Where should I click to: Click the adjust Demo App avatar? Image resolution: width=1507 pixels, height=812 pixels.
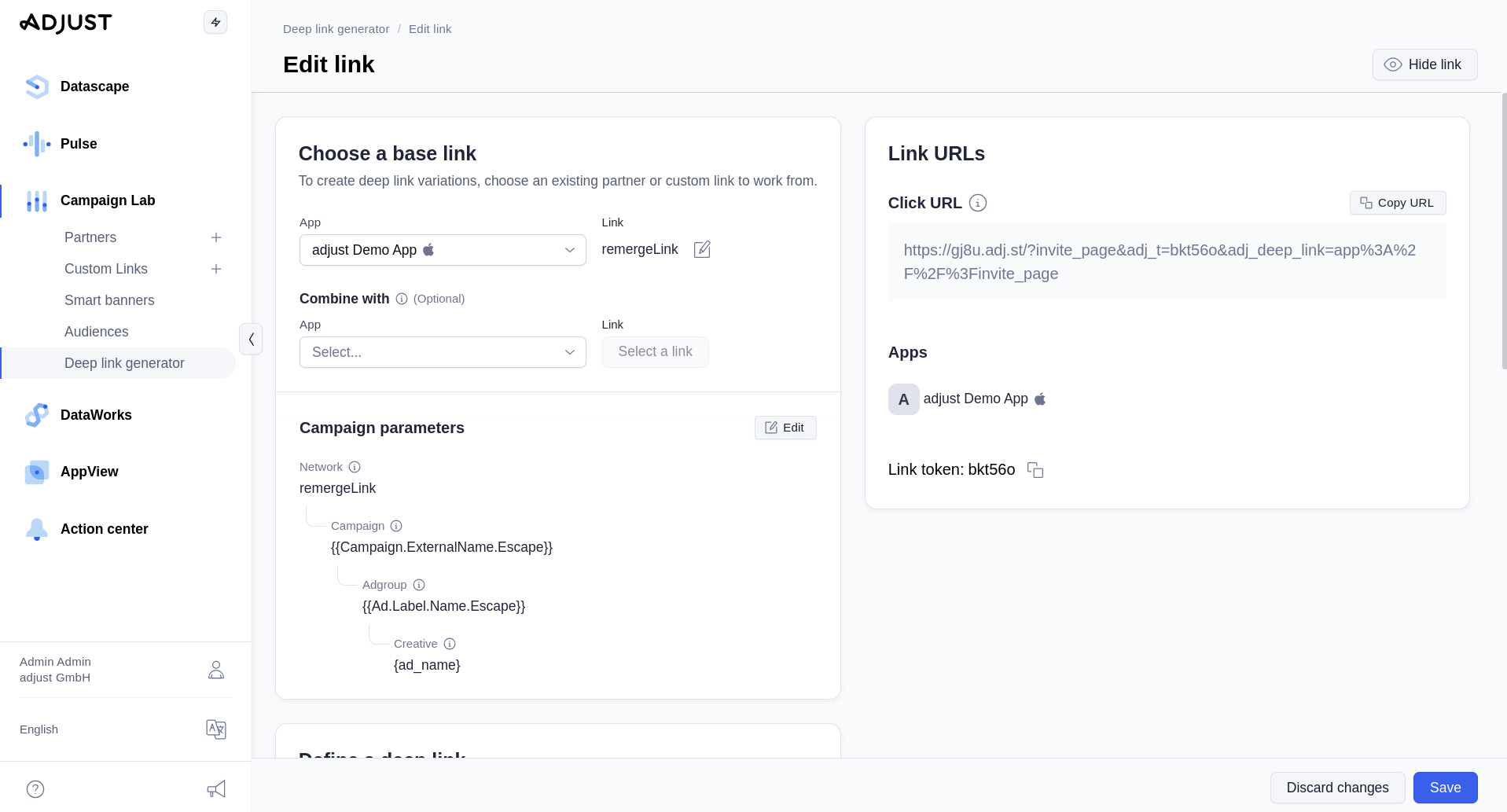904,399
